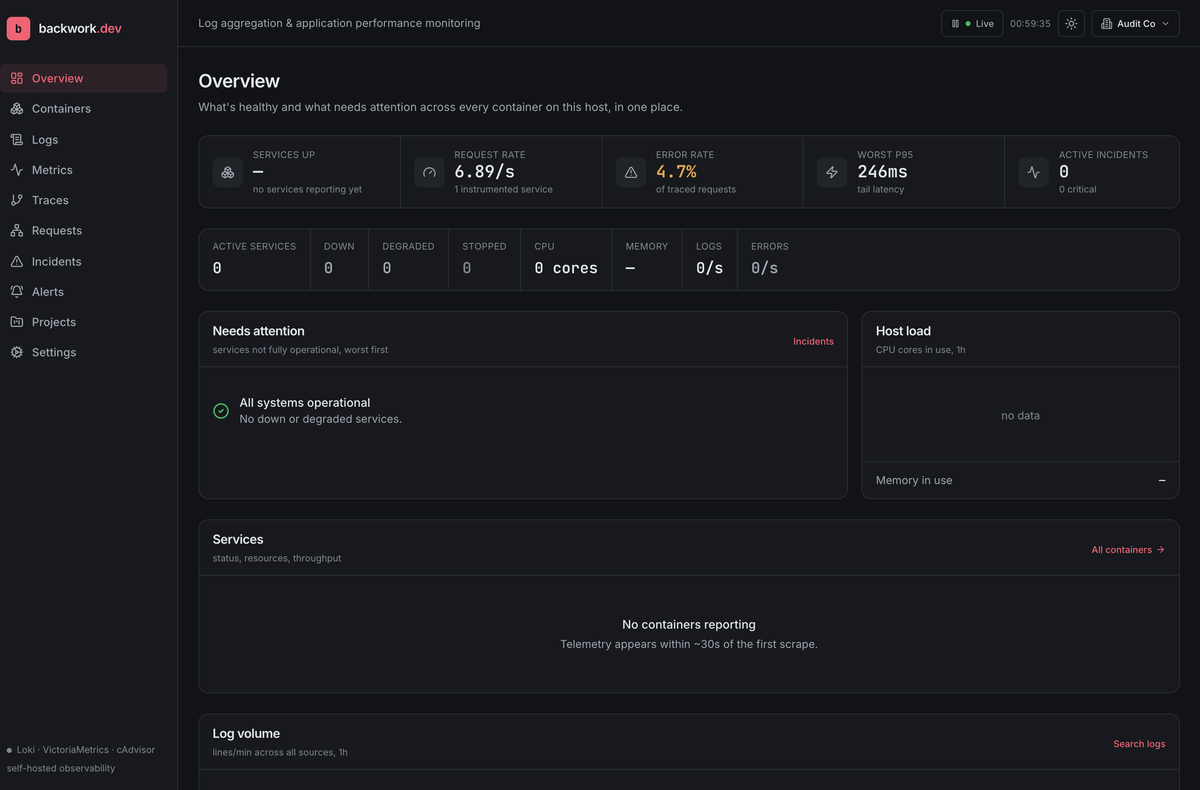
Task: Open Settings from the sidebar
Action: tap(84, 352)
